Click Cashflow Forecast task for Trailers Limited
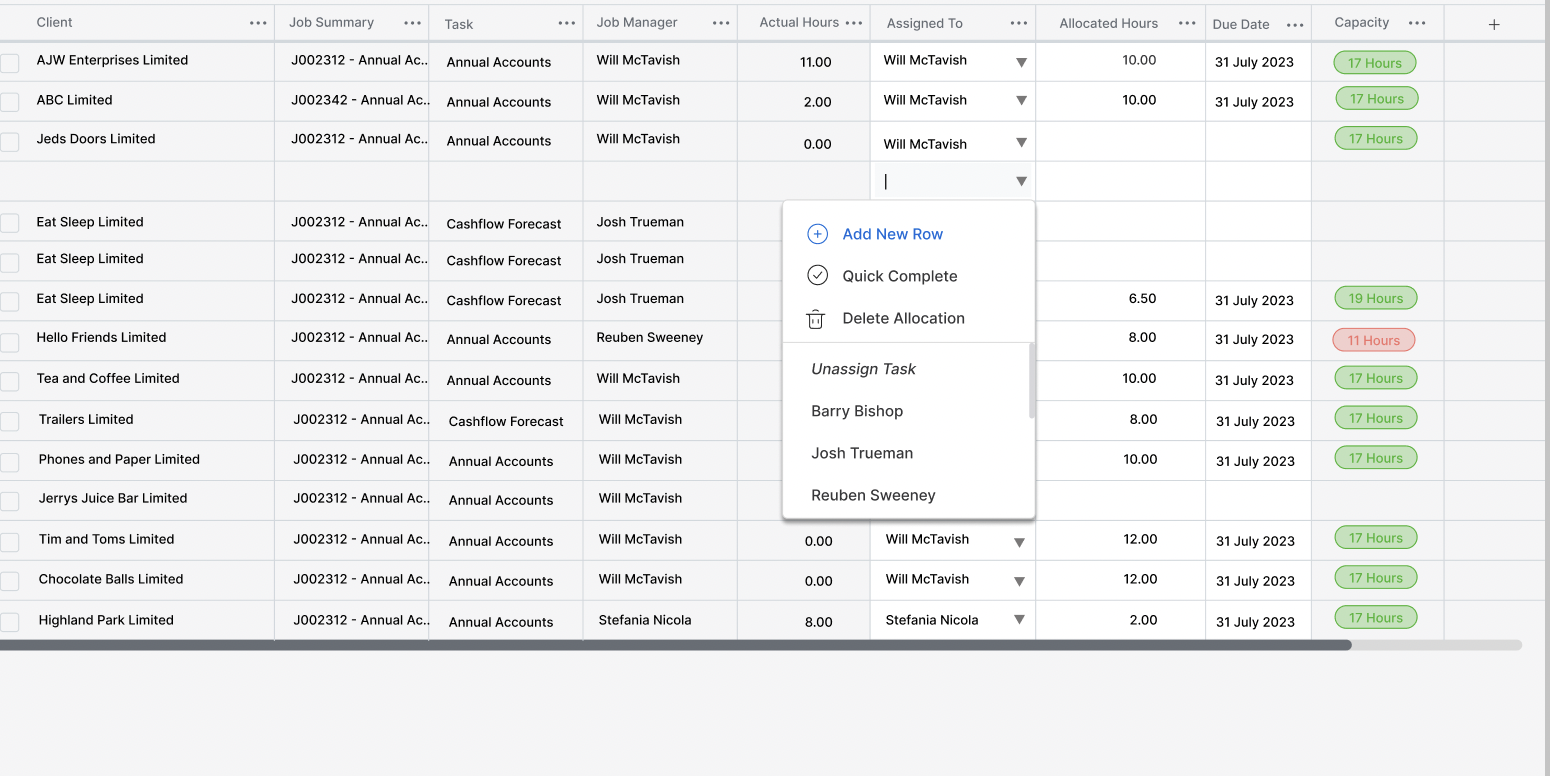Image resolution: width=1550 pixels, height=776 pixels. pyautogui.click(x=506, y=421)
